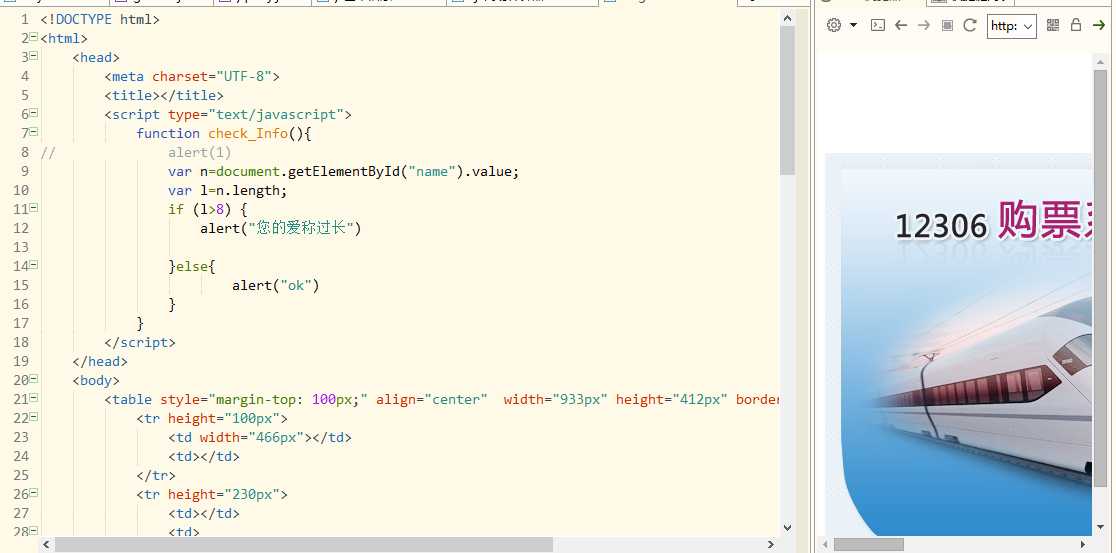Viewport: 1116px width, 553px height.
Task: Click the preview pane vertical scrollbar thumb
Action: (1100, 277)
